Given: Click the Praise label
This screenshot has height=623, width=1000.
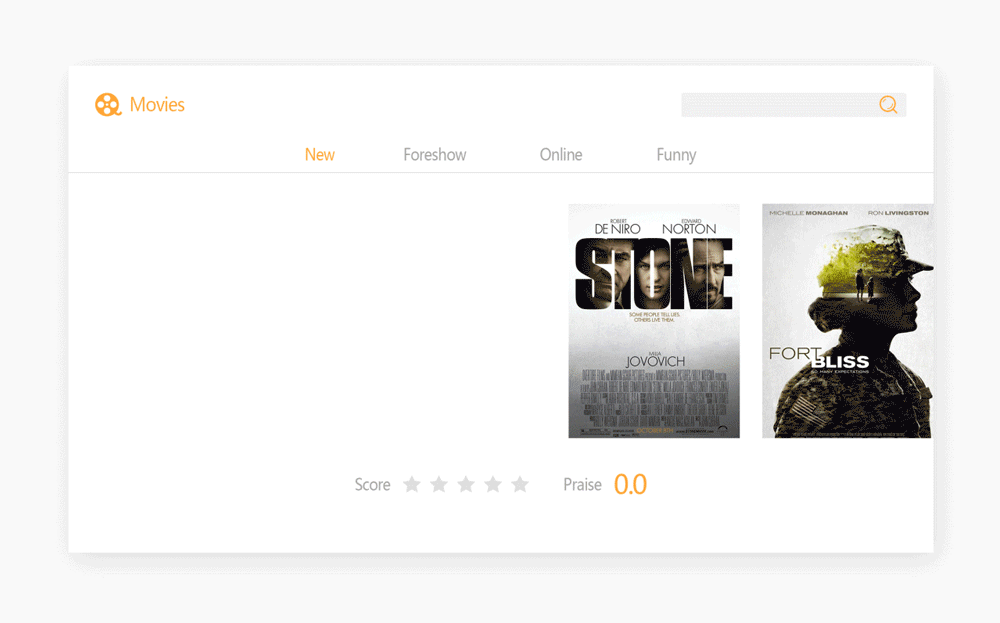Looking at the screenshot, I should [x=582, y=485].
